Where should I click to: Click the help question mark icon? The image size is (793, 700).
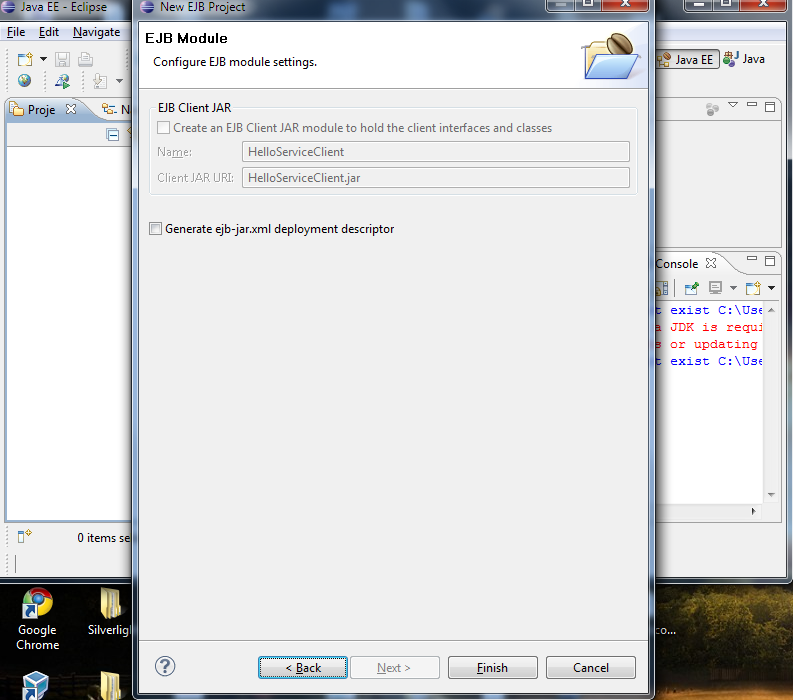click(x=165, y=666)
